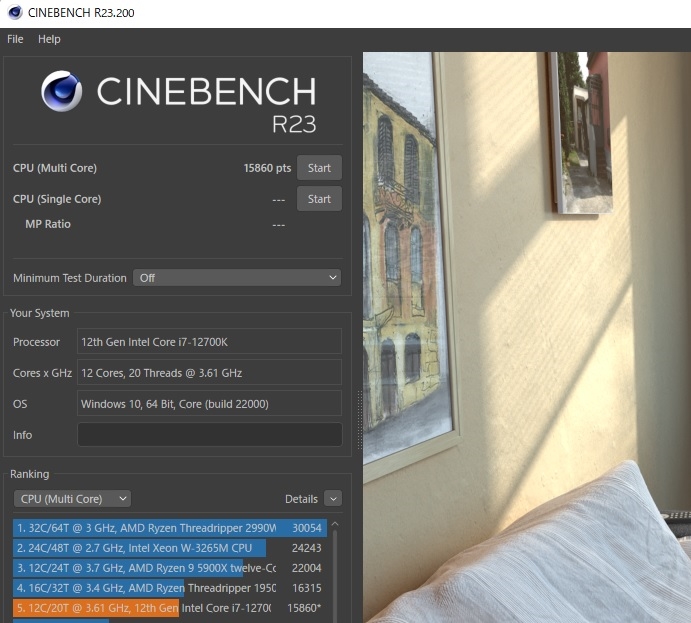Click the rendered room preview image
The image size is (691, 623).
point(527,337)
